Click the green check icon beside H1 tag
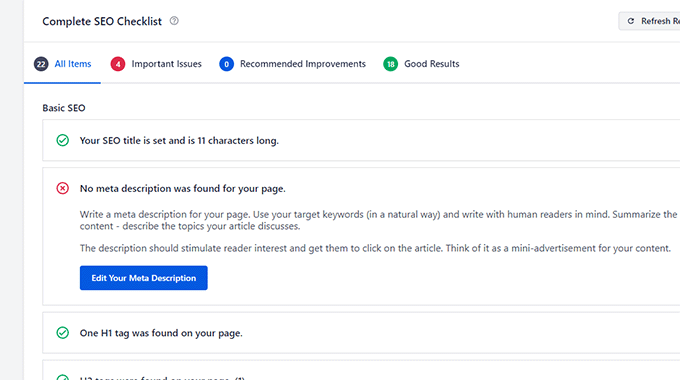The image size is (680, 380). click(62, 333)
